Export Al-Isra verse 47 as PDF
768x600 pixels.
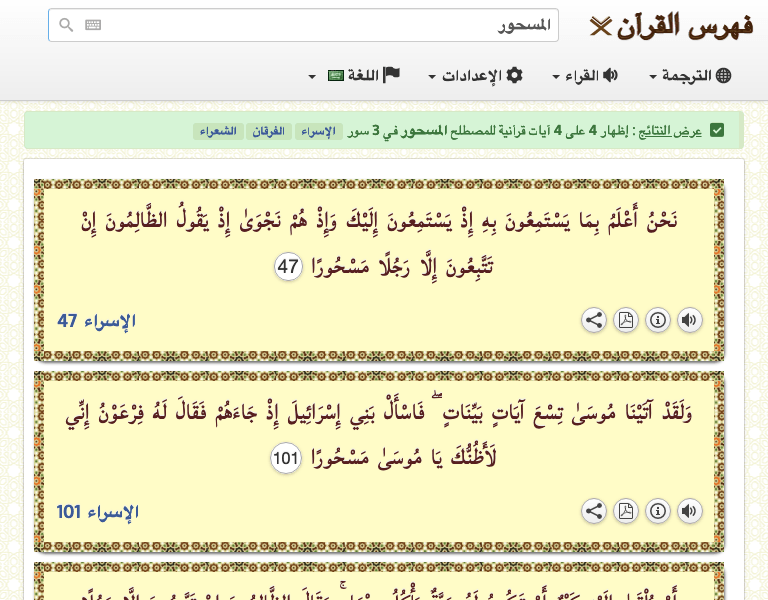pos(625,321)
